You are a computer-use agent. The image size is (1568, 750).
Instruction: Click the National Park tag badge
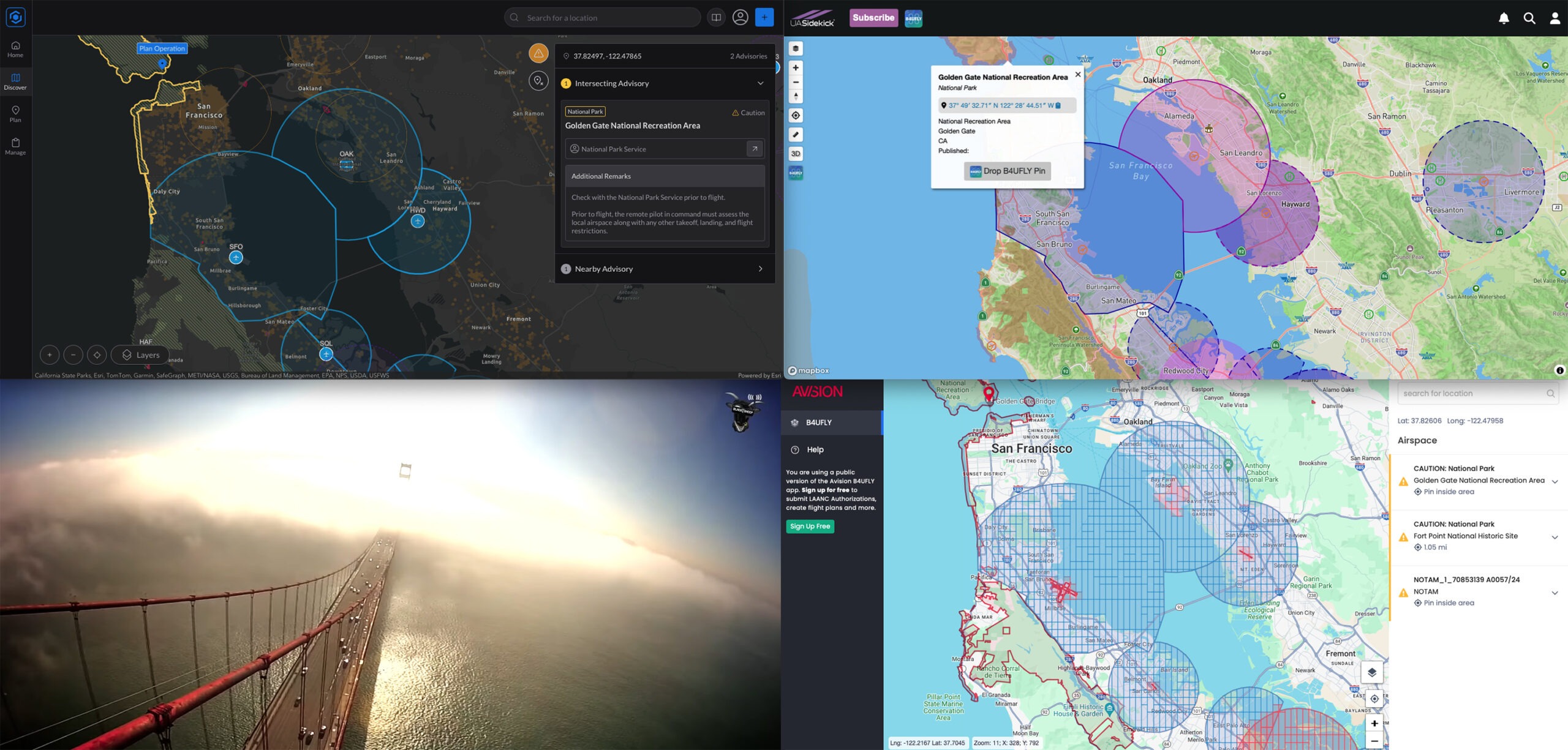coord(585,111)
